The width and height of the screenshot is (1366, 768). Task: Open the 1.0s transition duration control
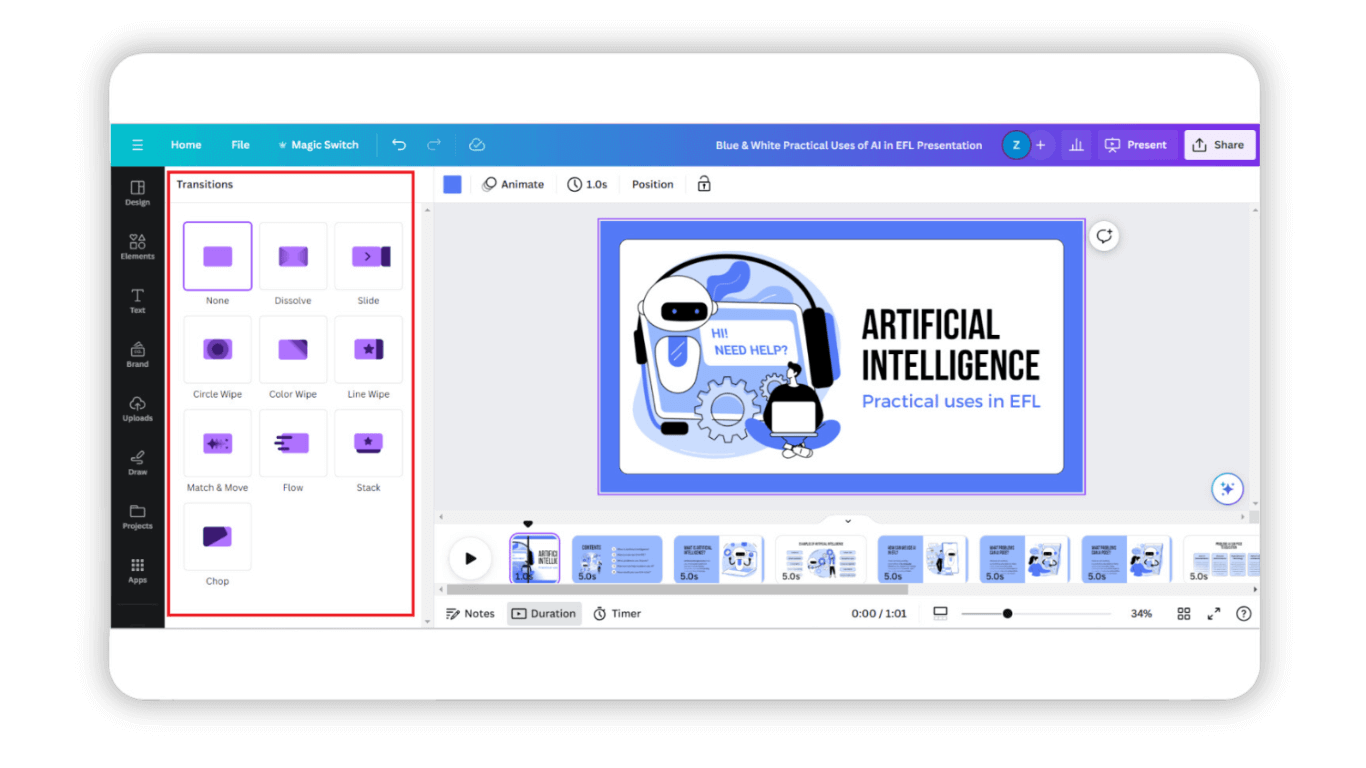[x=588, y=184]
